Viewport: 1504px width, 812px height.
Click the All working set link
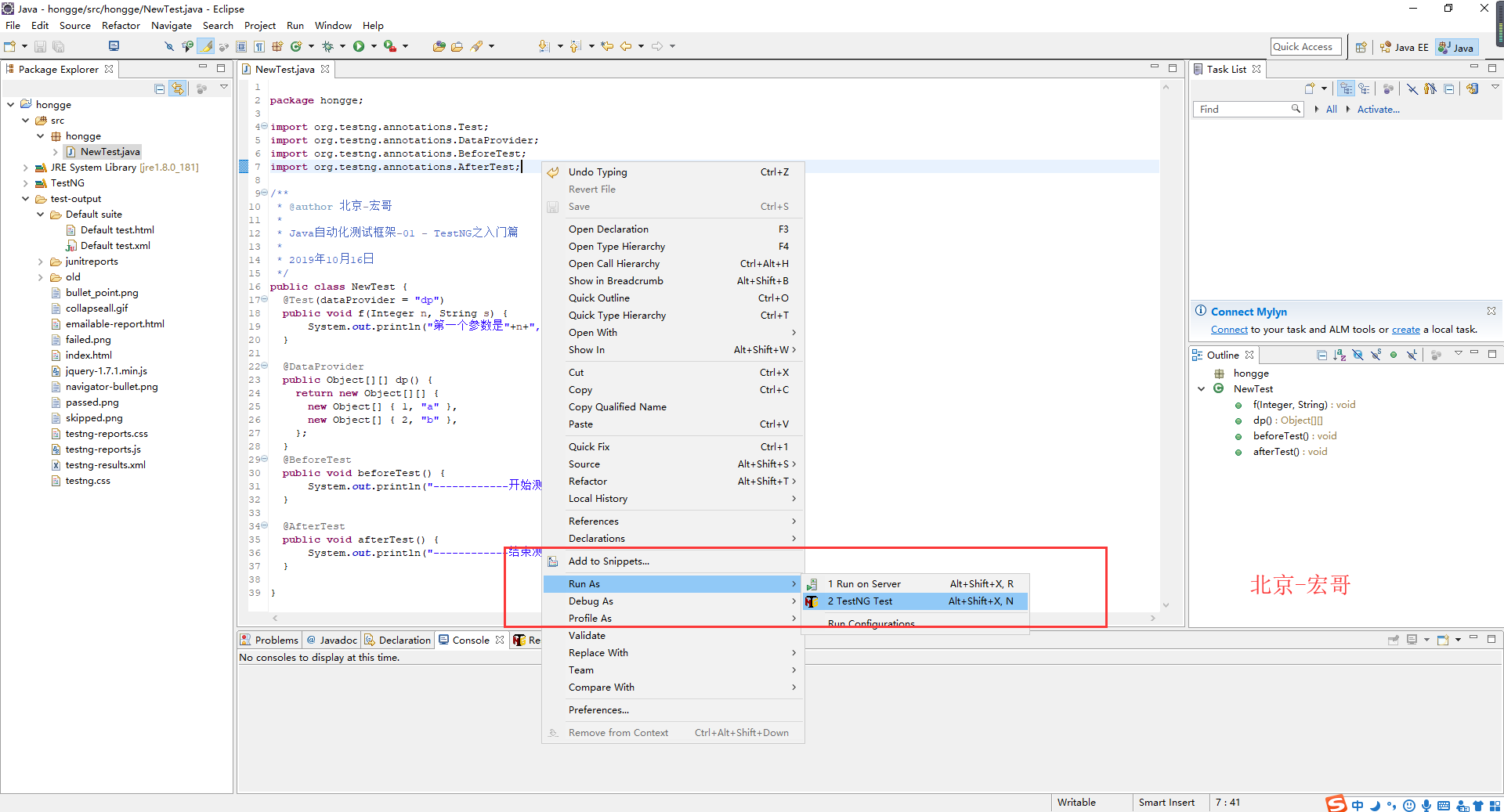pyautogui.click(x=1331, y=109)
